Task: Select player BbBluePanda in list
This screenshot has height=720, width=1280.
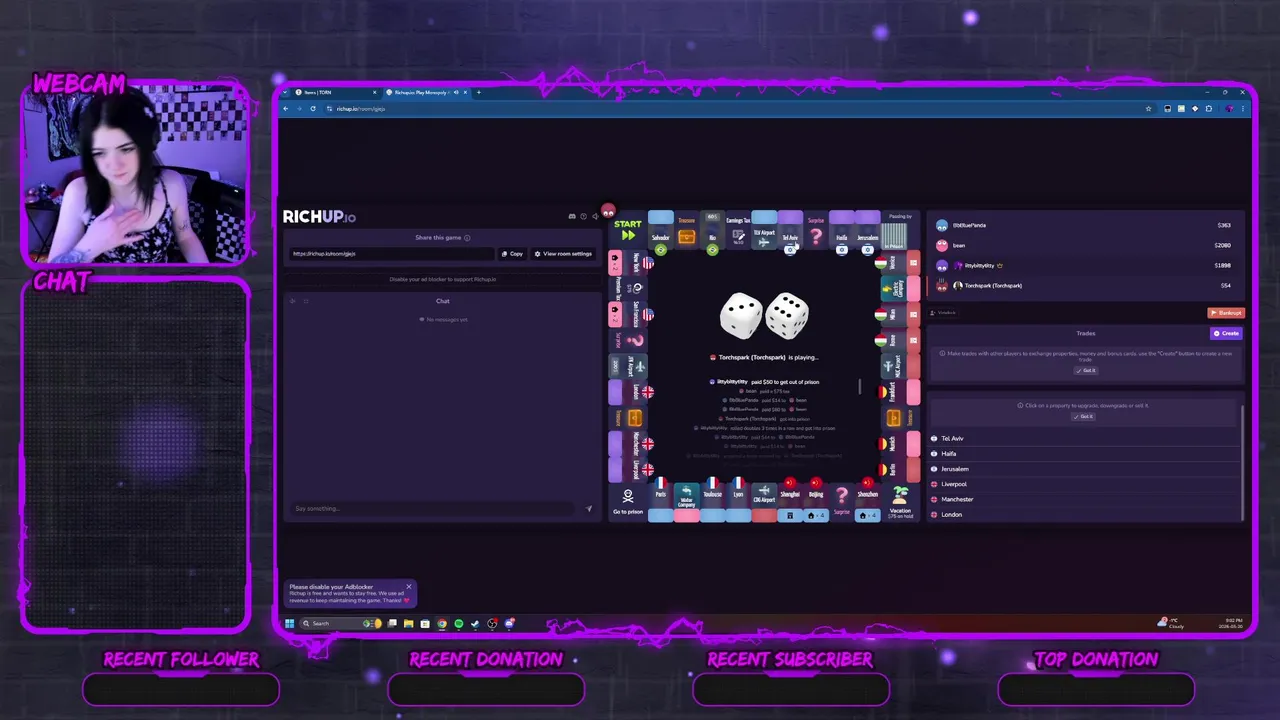Action: pyautogui.click(x=1084, y=225)
